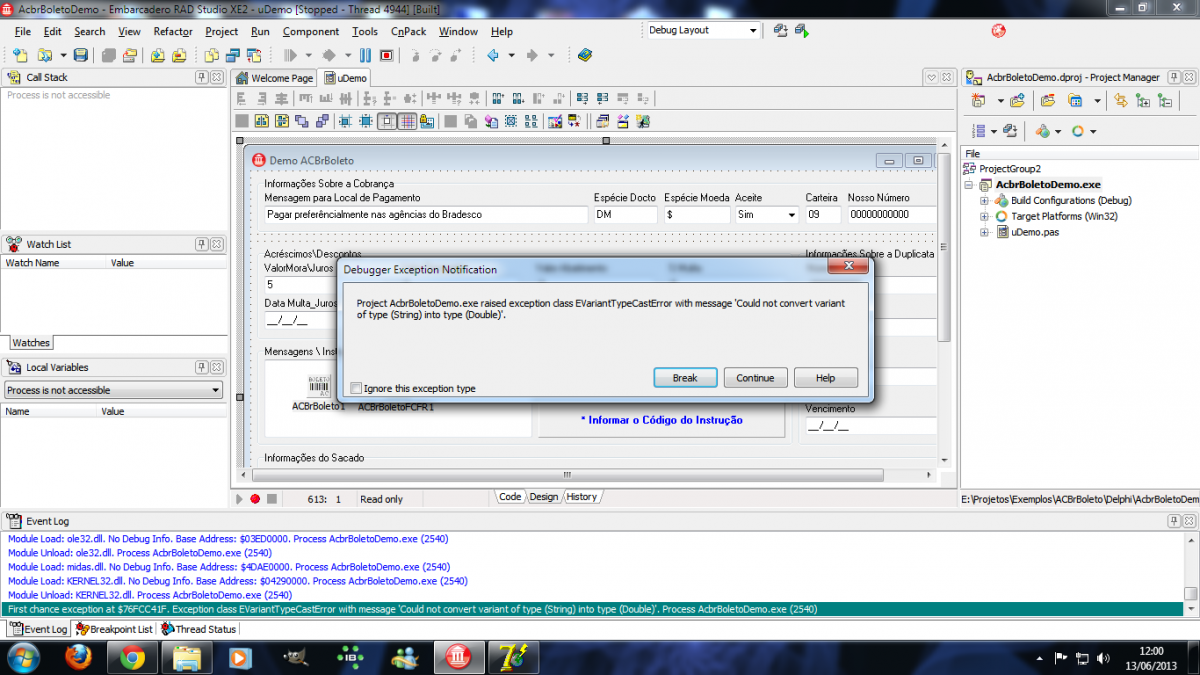
Task: Click the ACBrBoleto1 barcode component on form
Action: [x=318, y=385]
